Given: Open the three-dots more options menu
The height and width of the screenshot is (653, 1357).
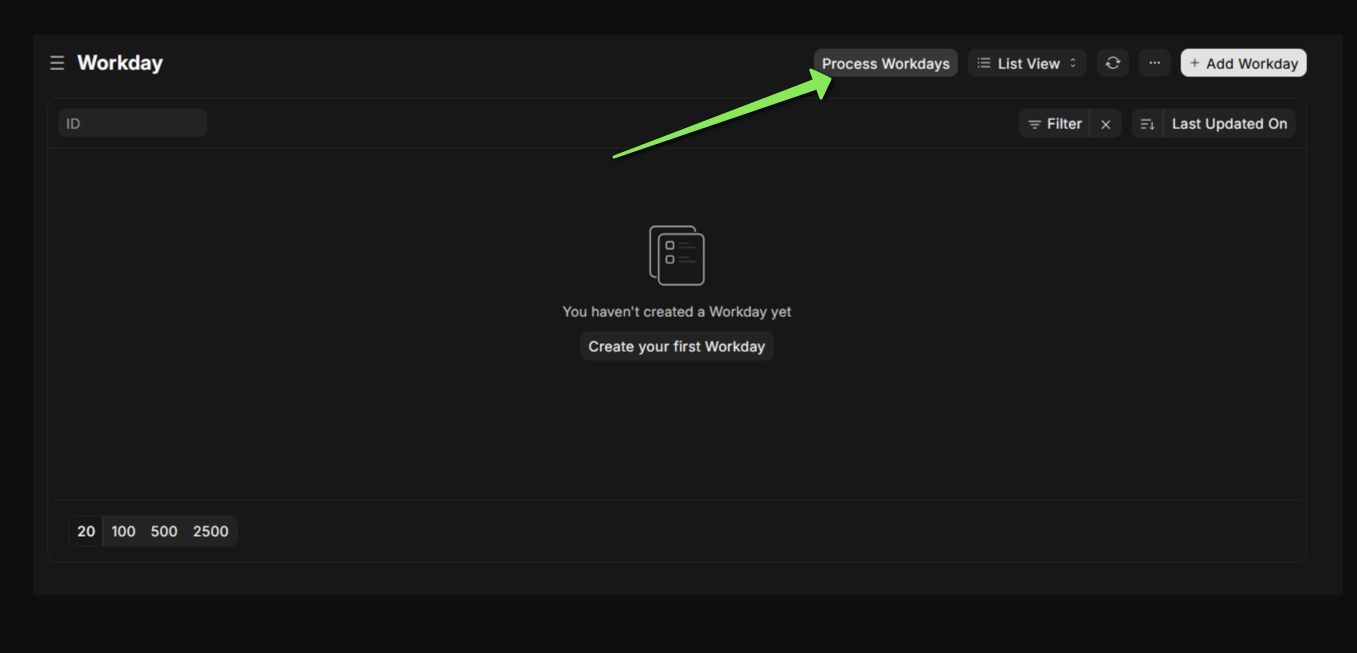Looking at the screenshot, I should pos(1154,63).
